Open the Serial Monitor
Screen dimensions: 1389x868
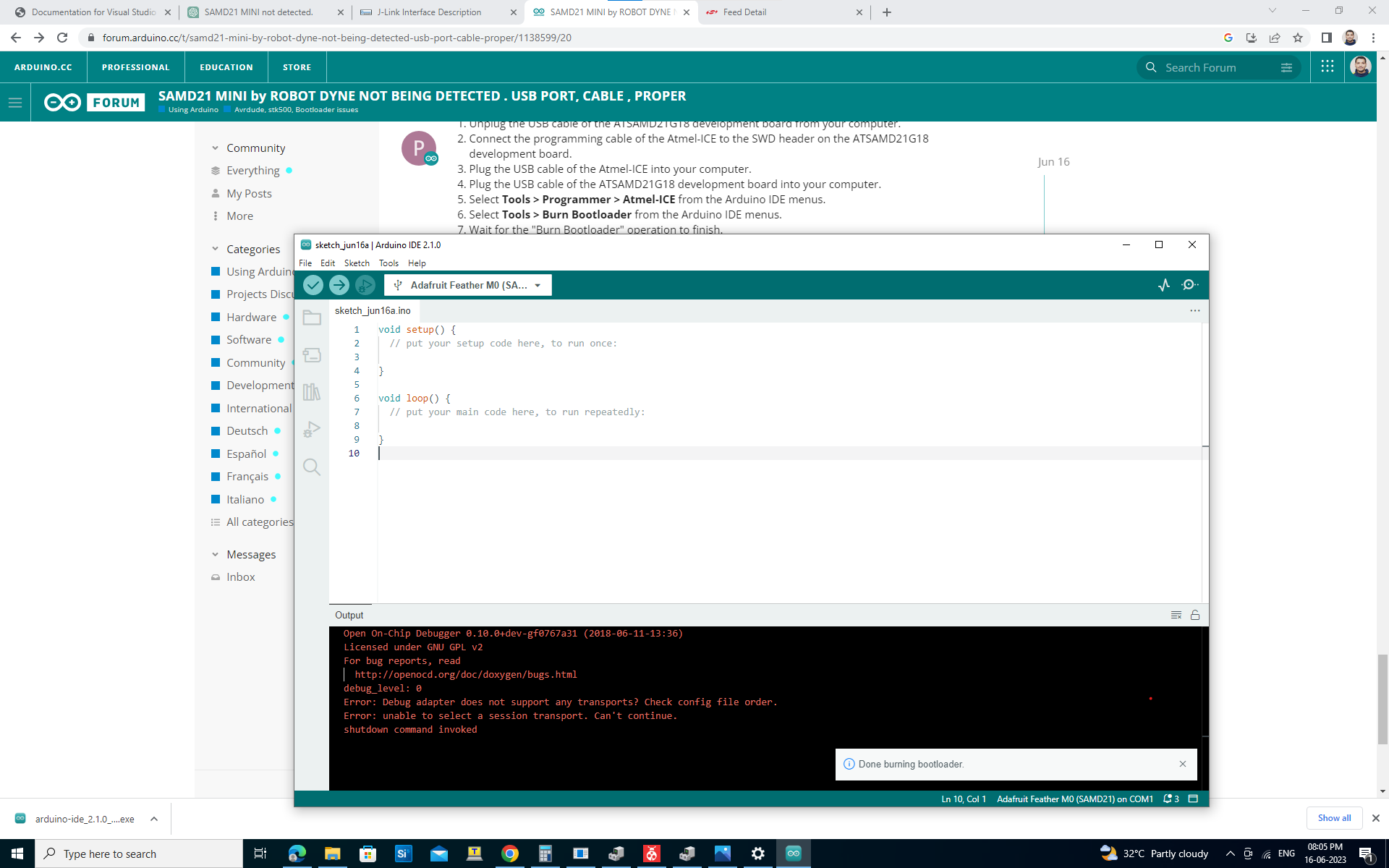[1189, 285]
